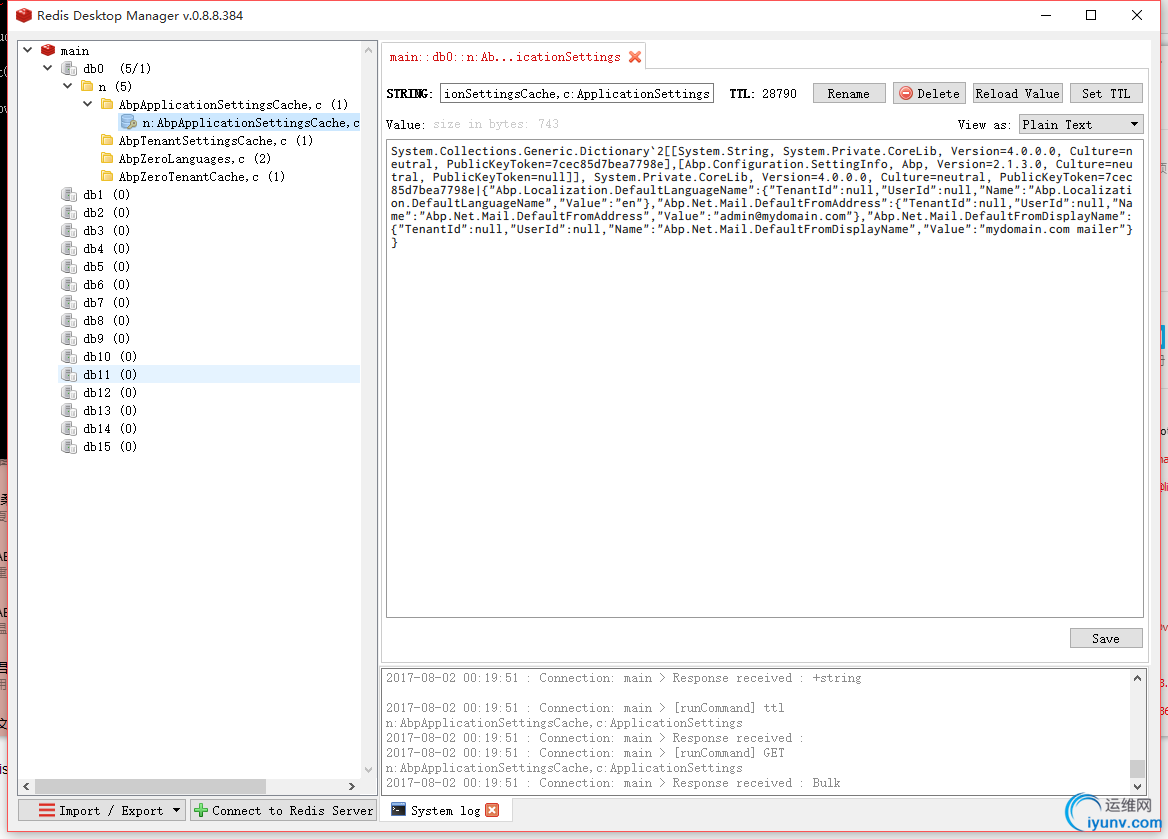Click the tree panel scroll down arrow
Screen dimensions: 1168x839
click(x=368, y=769)
